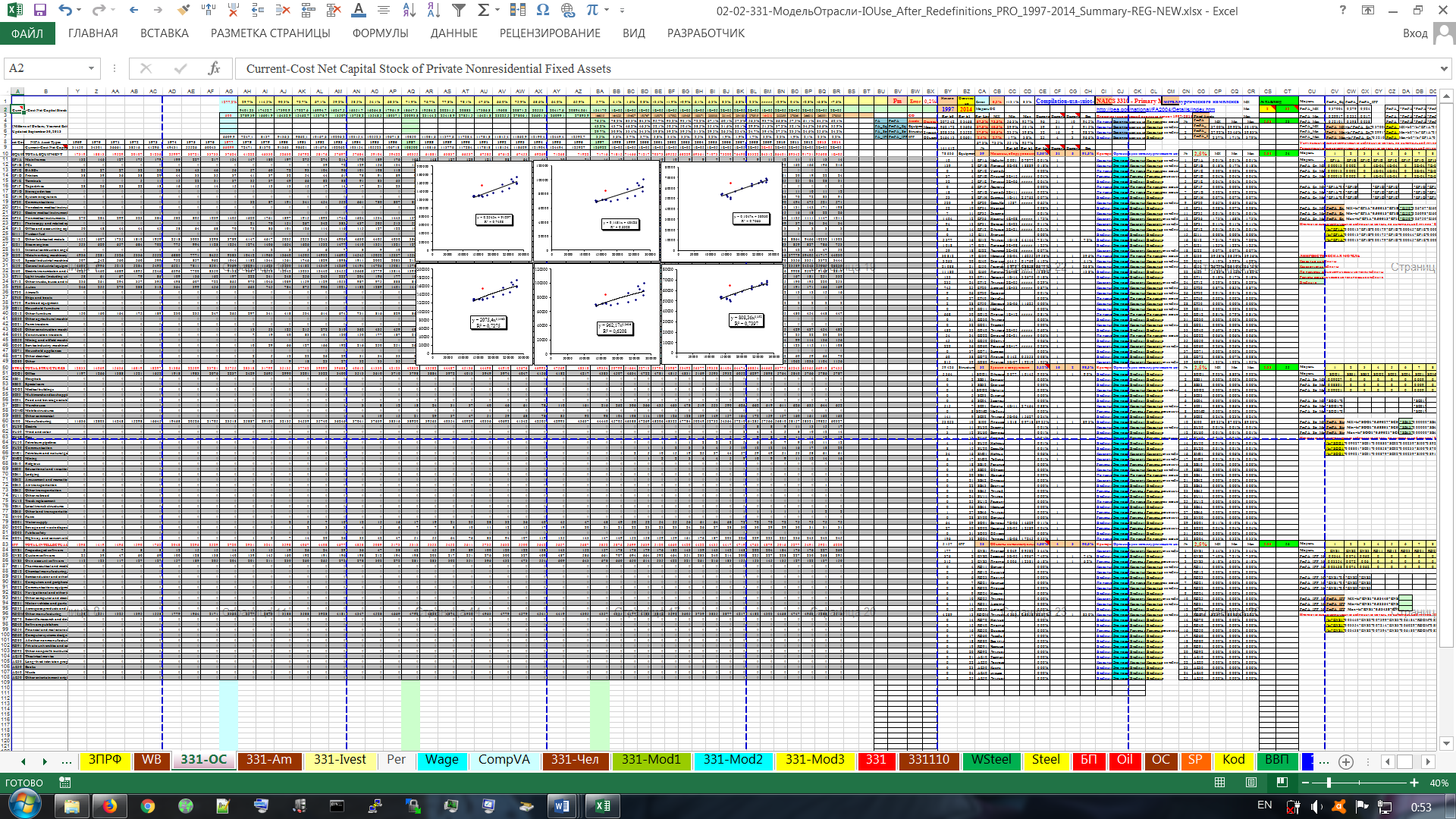Toggle Page Break Preview view button
This screenshot has width=1456, height=819.
click(1282, 783)
